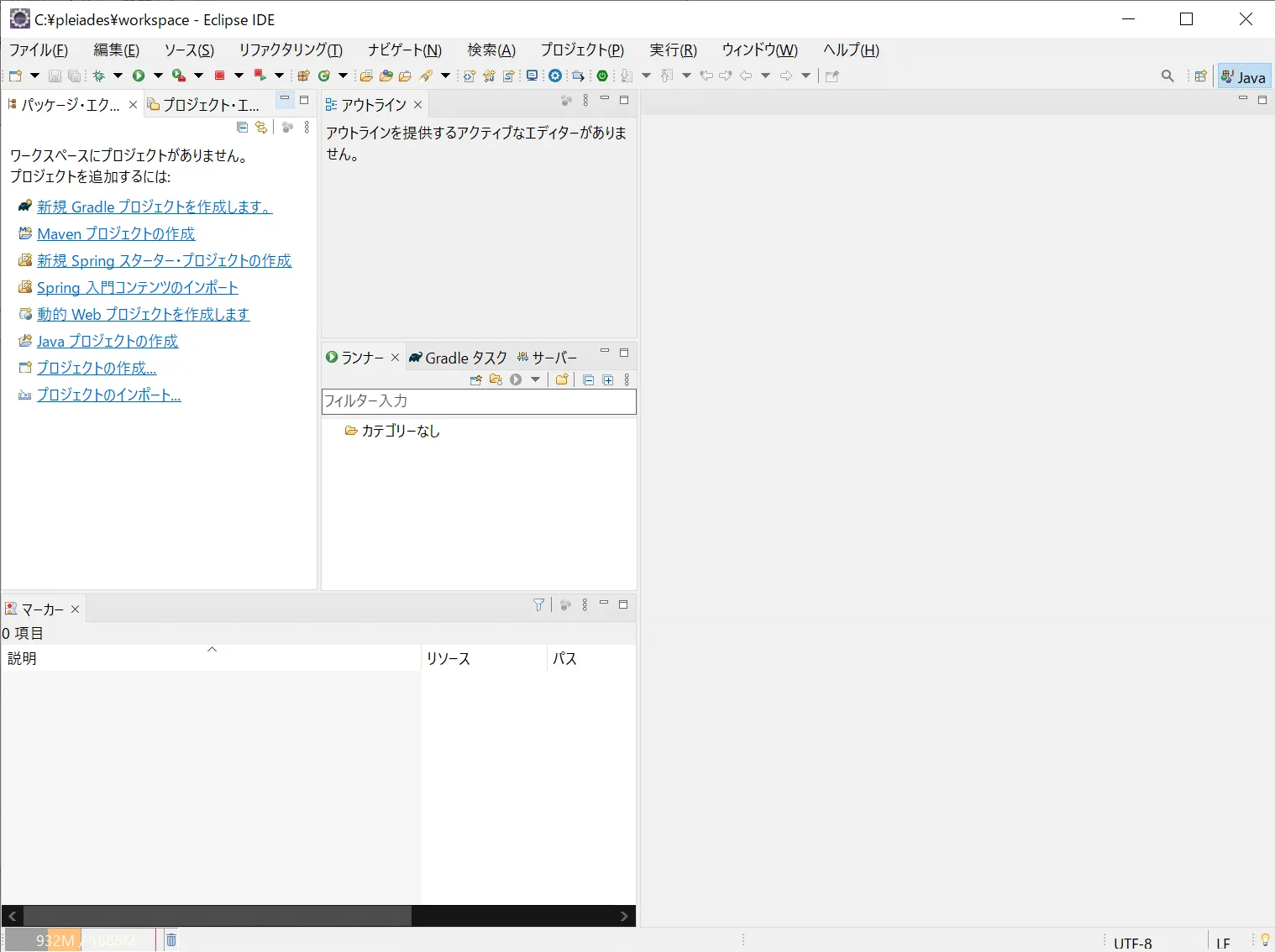Open the dropdown next to the flashlight search icon
Viewport: 1275px width, 952px height.
pyautogui.click(x=445, y=76)
